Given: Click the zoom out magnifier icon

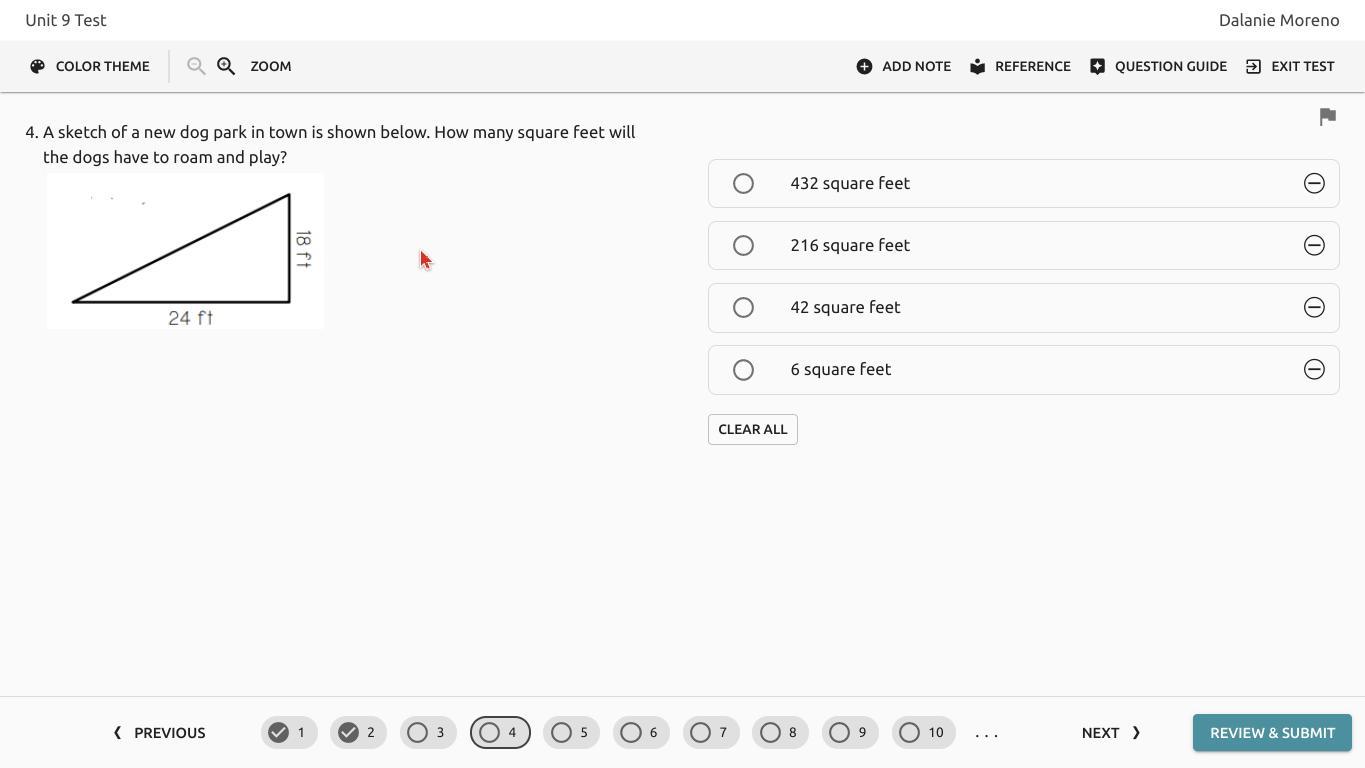Looking at the screenshot, I should tap(196, 66).
